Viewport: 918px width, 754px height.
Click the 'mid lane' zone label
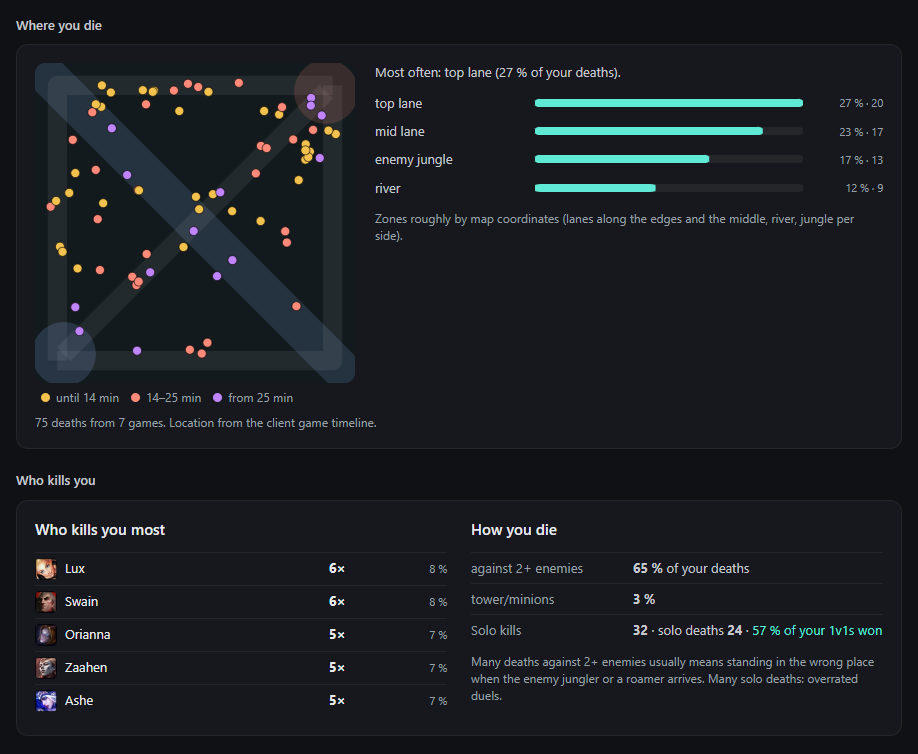click(x=399, y=132)
